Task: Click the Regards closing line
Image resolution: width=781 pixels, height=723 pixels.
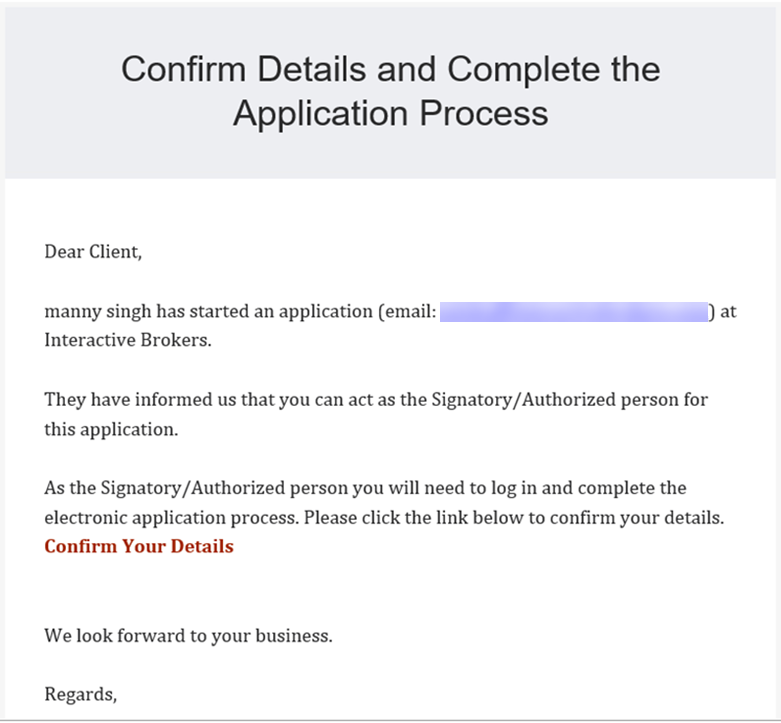Action: (81, 695)
